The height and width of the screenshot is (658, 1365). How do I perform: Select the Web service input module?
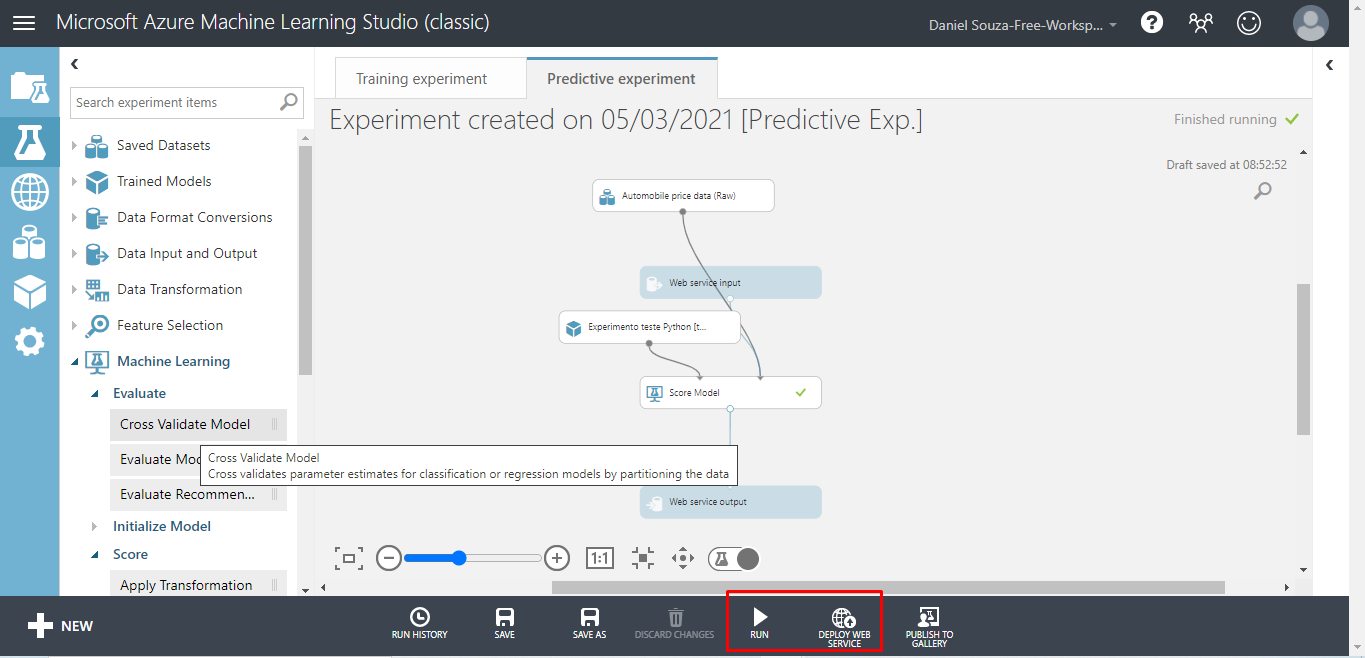730,283
